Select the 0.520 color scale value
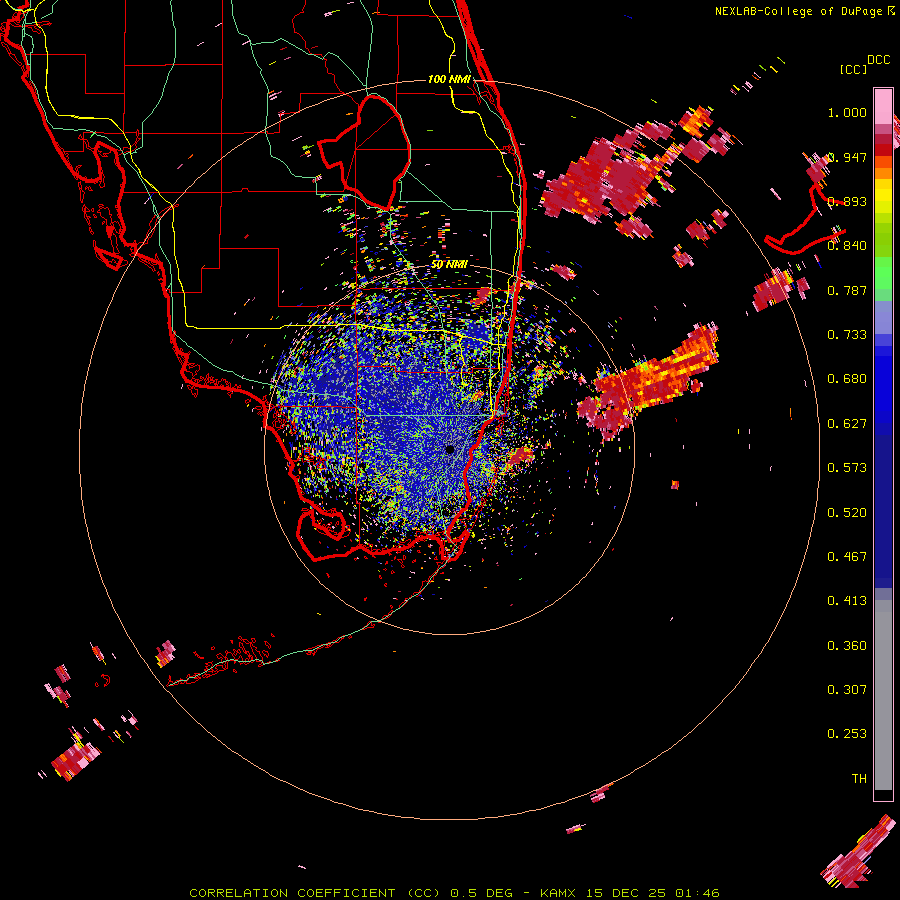 847,513
